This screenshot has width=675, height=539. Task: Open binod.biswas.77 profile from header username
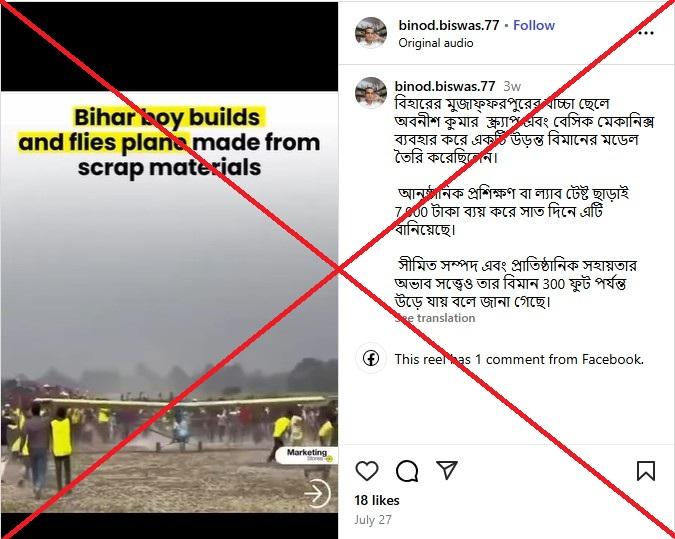coord(449,25)
